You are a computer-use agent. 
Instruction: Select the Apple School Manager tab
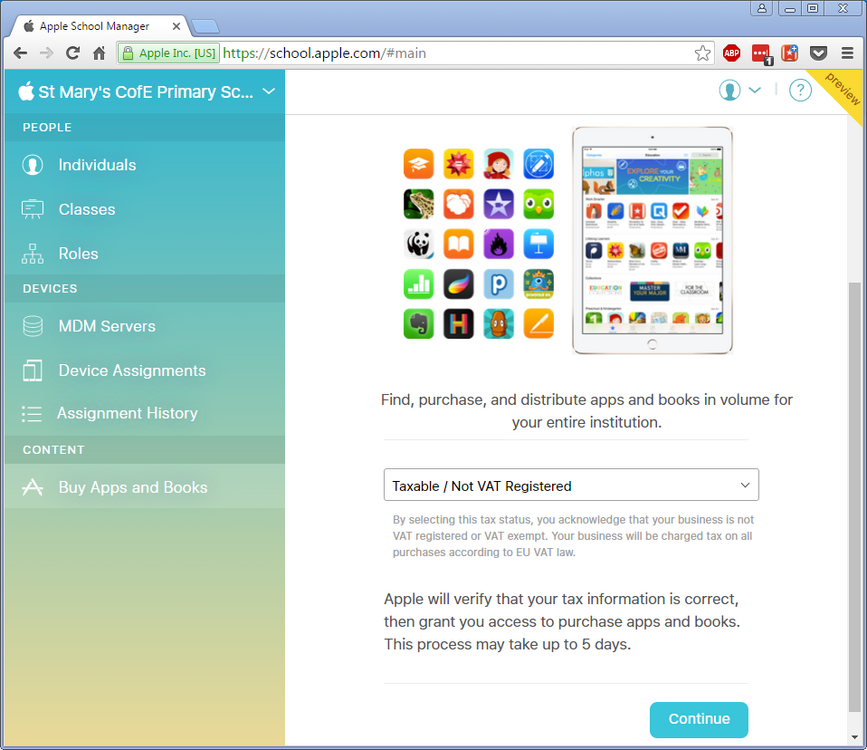pyautogui.click(x=95, y=26)
